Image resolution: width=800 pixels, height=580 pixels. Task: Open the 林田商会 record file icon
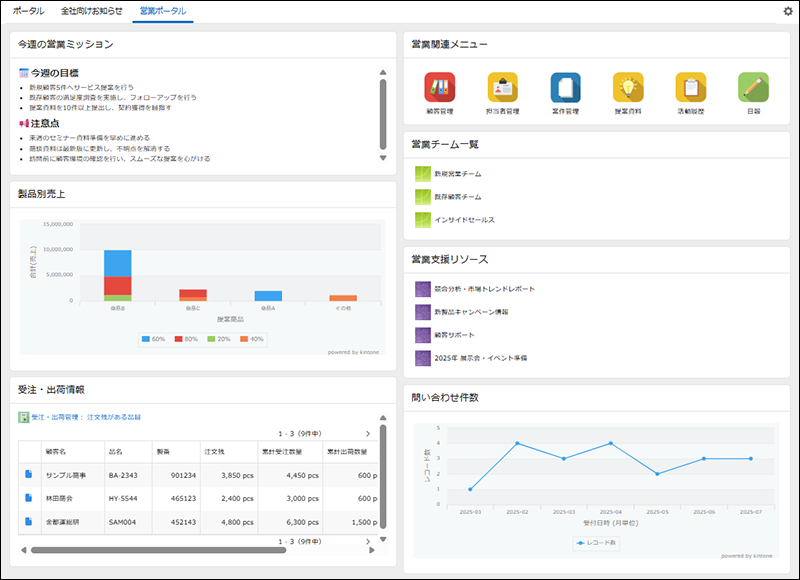(x=29, y=497)
